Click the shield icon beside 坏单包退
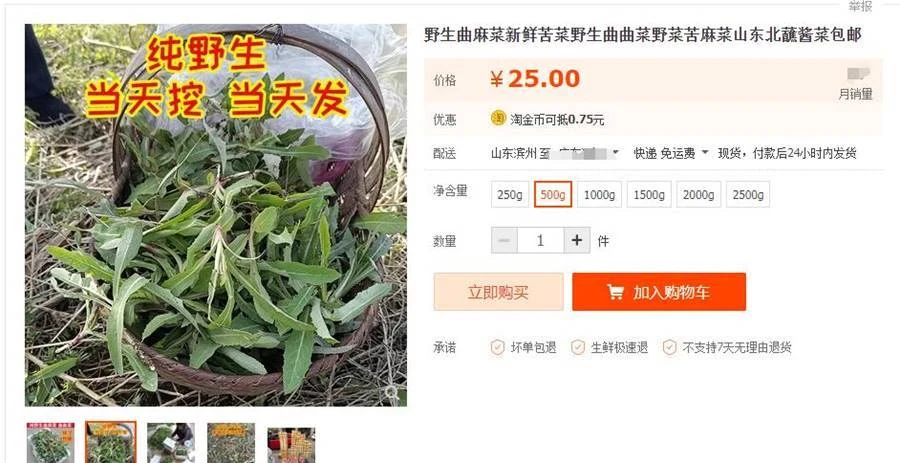The height and width of the screenshot is (463, 900). click(498, 347)
